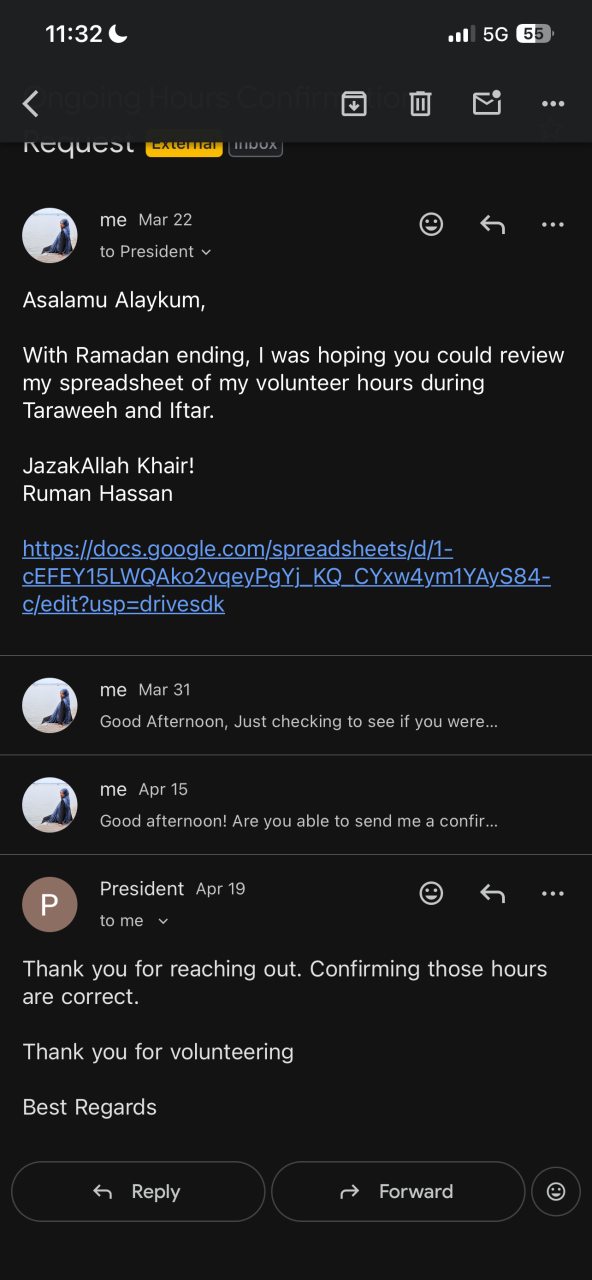This screenshot has width=592, height=1280.
Task: Expand the 'to me' recipient details
Action: click(x=134, y=921)
